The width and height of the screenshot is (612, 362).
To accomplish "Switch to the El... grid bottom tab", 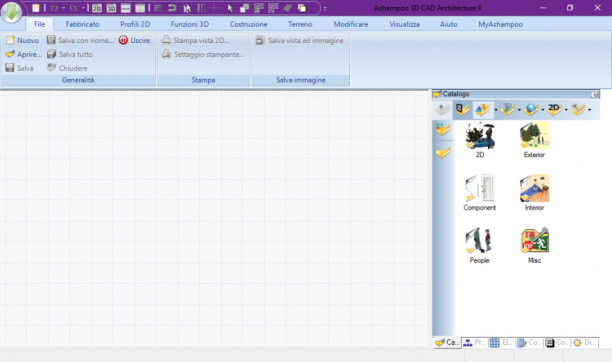I will pyautogui.click(x=501, y=342).
